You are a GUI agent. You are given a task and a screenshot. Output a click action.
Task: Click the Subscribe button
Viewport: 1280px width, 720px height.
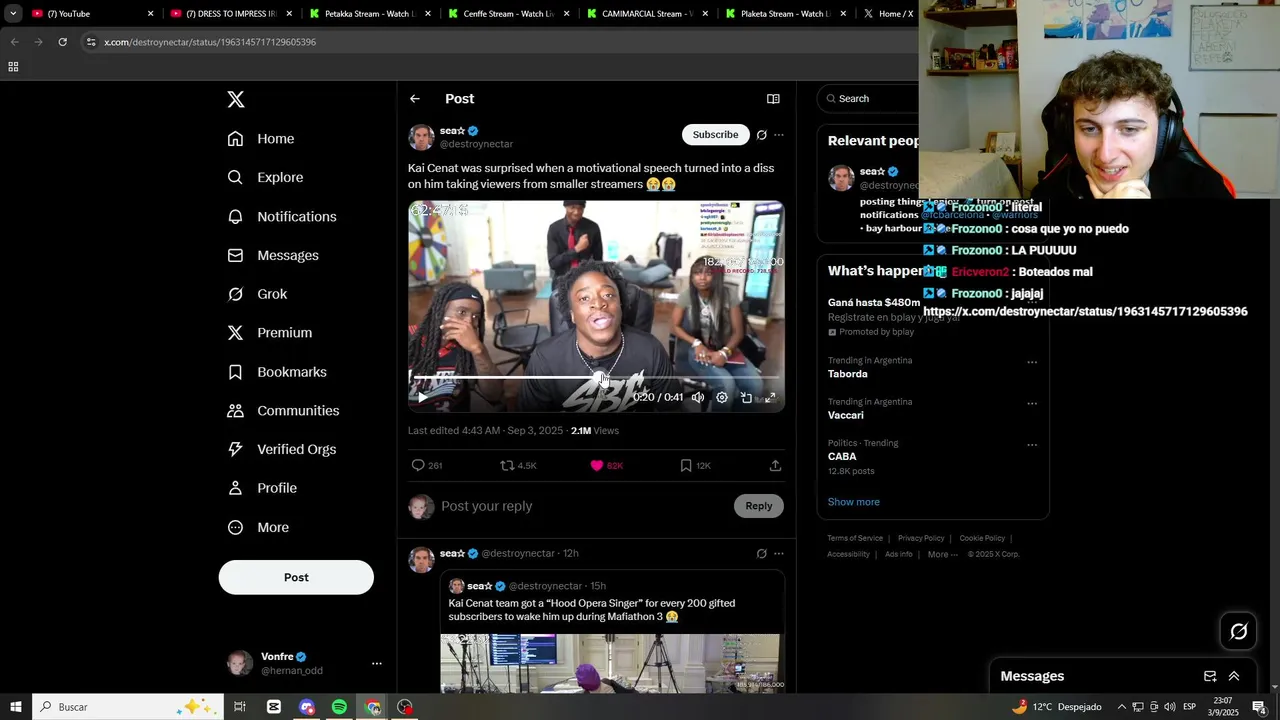pos(716,135)
